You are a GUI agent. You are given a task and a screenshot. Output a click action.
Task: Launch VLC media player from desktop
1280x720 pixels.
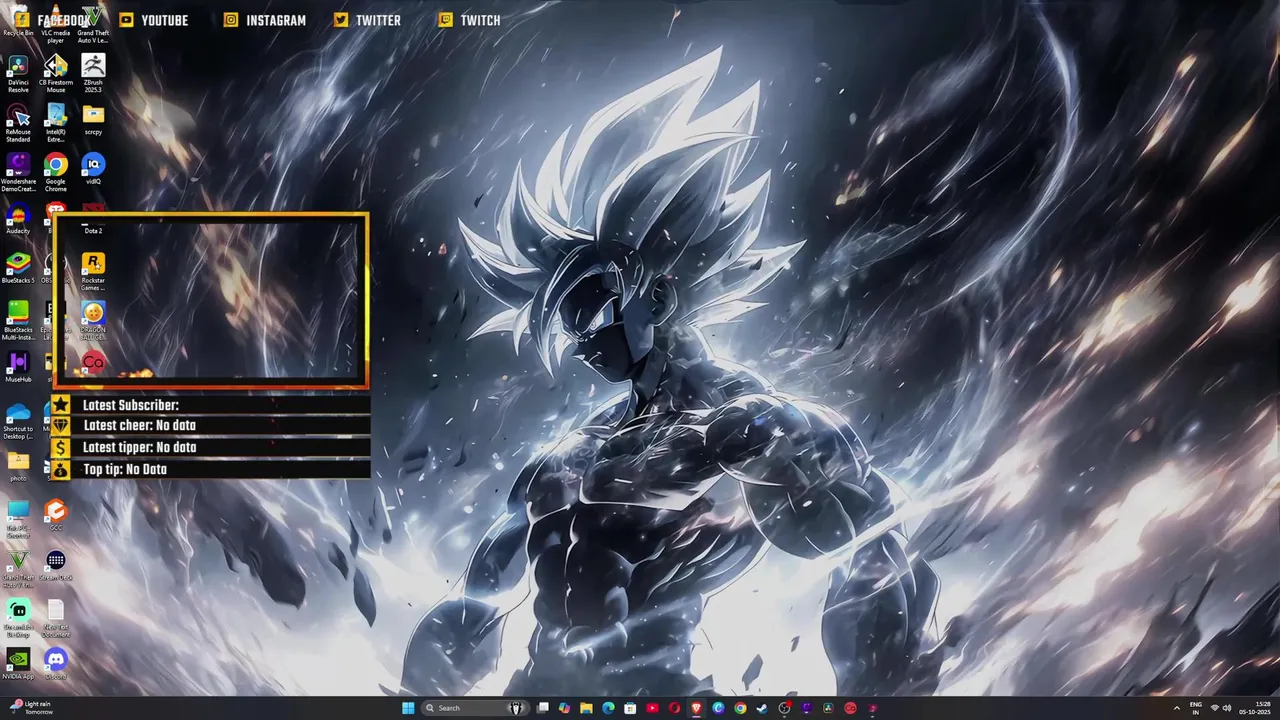(x=56, y=24)
